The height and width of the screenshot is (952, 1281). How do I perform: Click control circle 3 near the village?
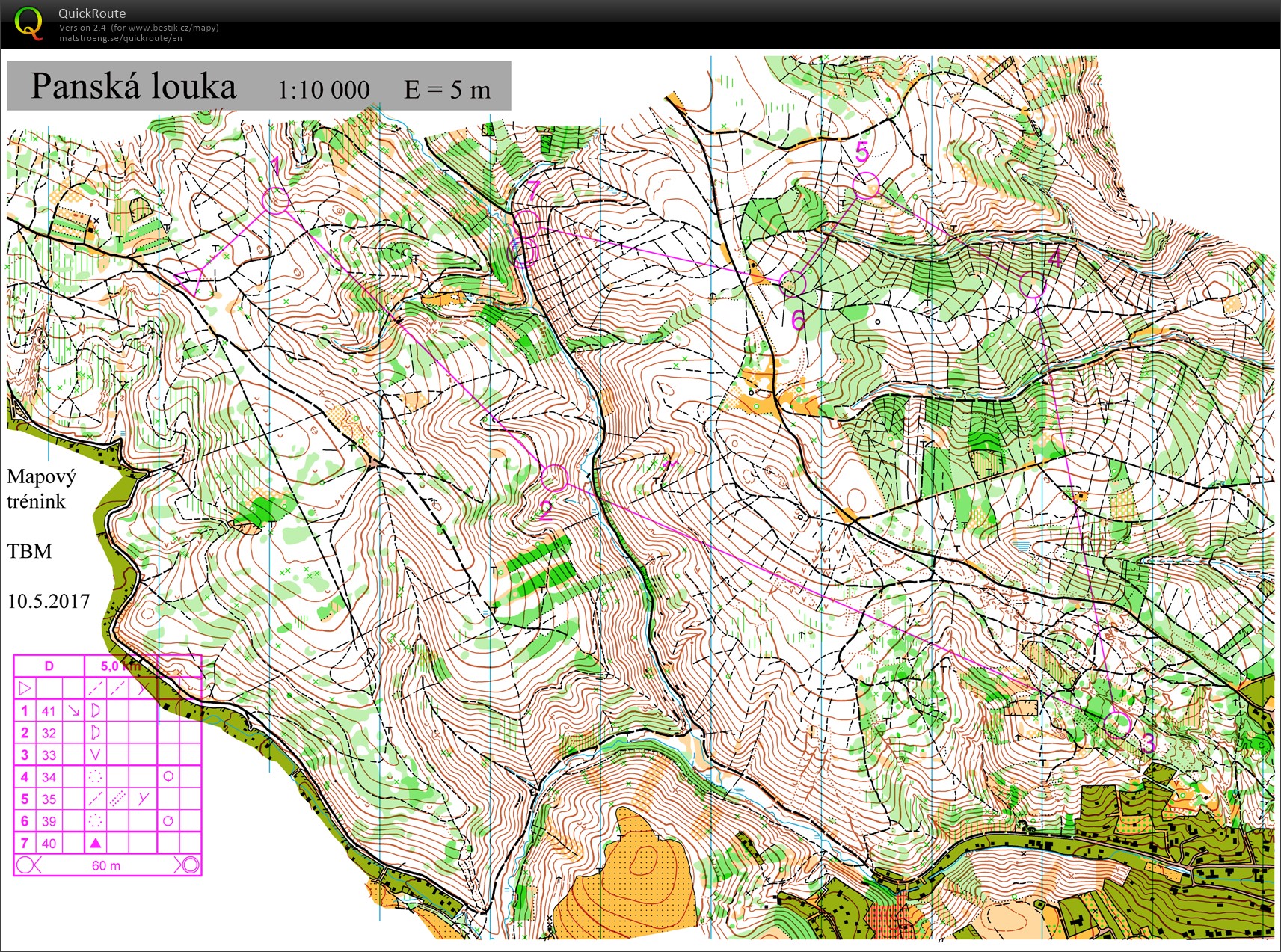[1117, 723]
